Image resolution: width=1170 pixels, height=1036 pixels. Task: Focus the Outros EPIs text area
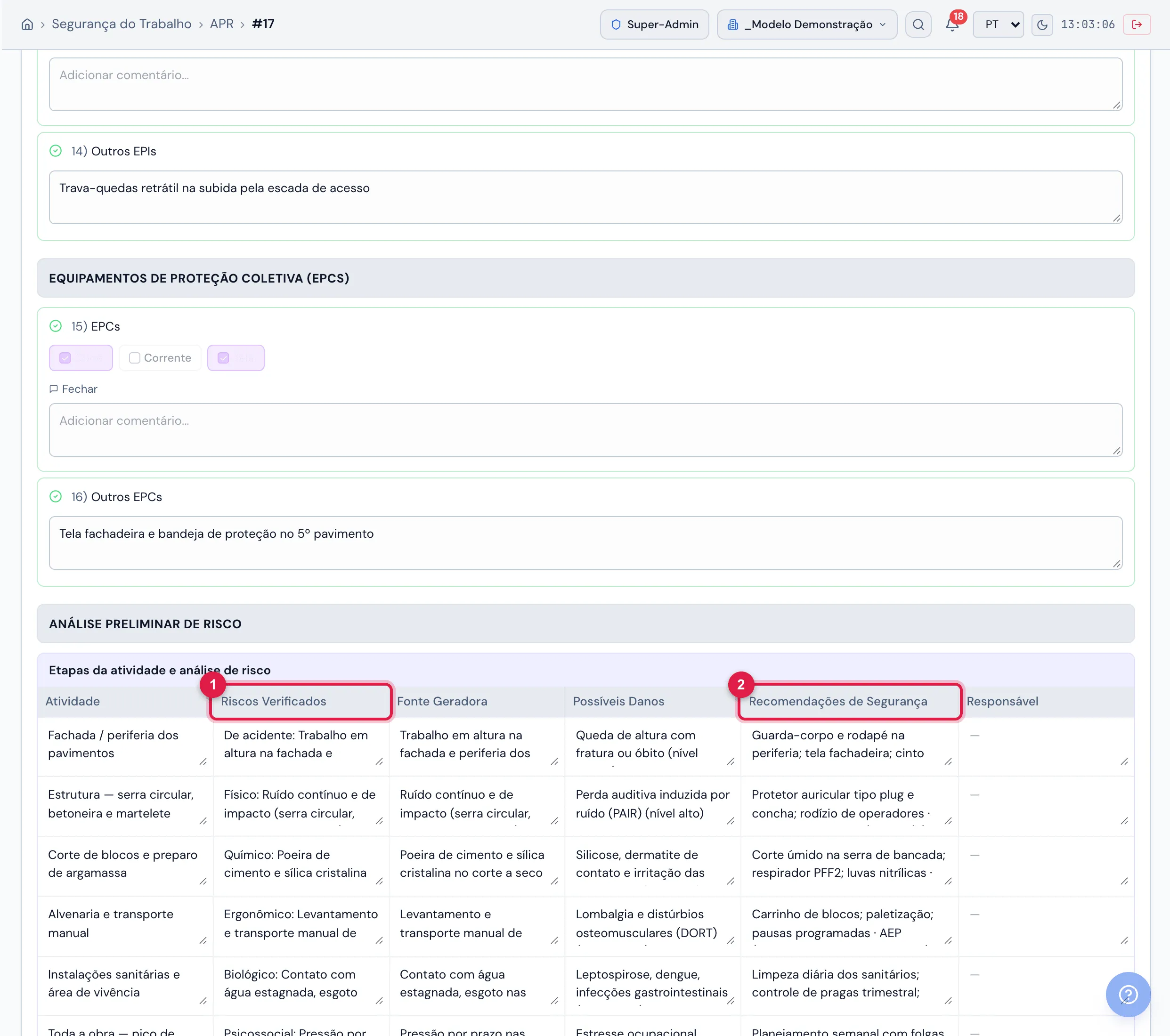(585, 197)
